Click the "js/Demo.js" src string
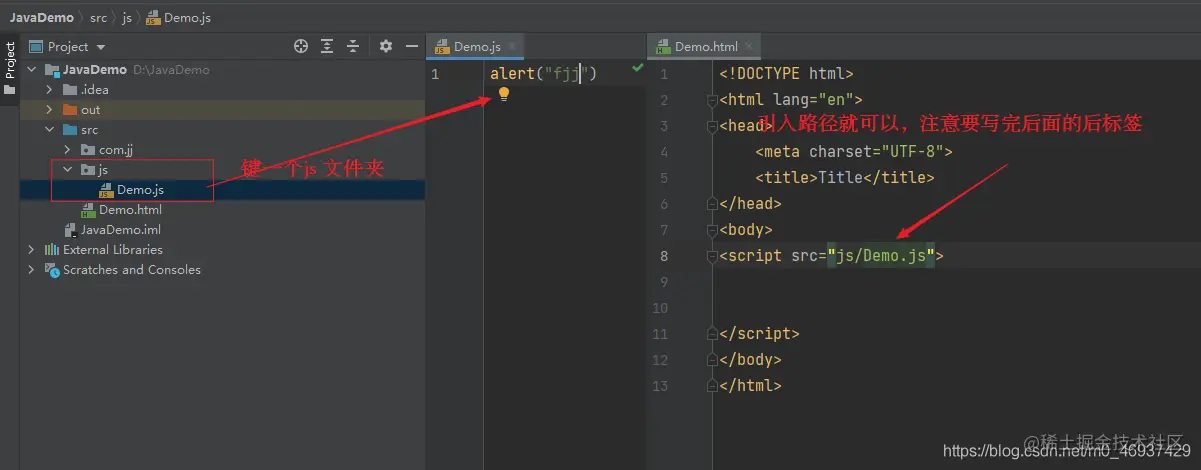 point(881,256)
